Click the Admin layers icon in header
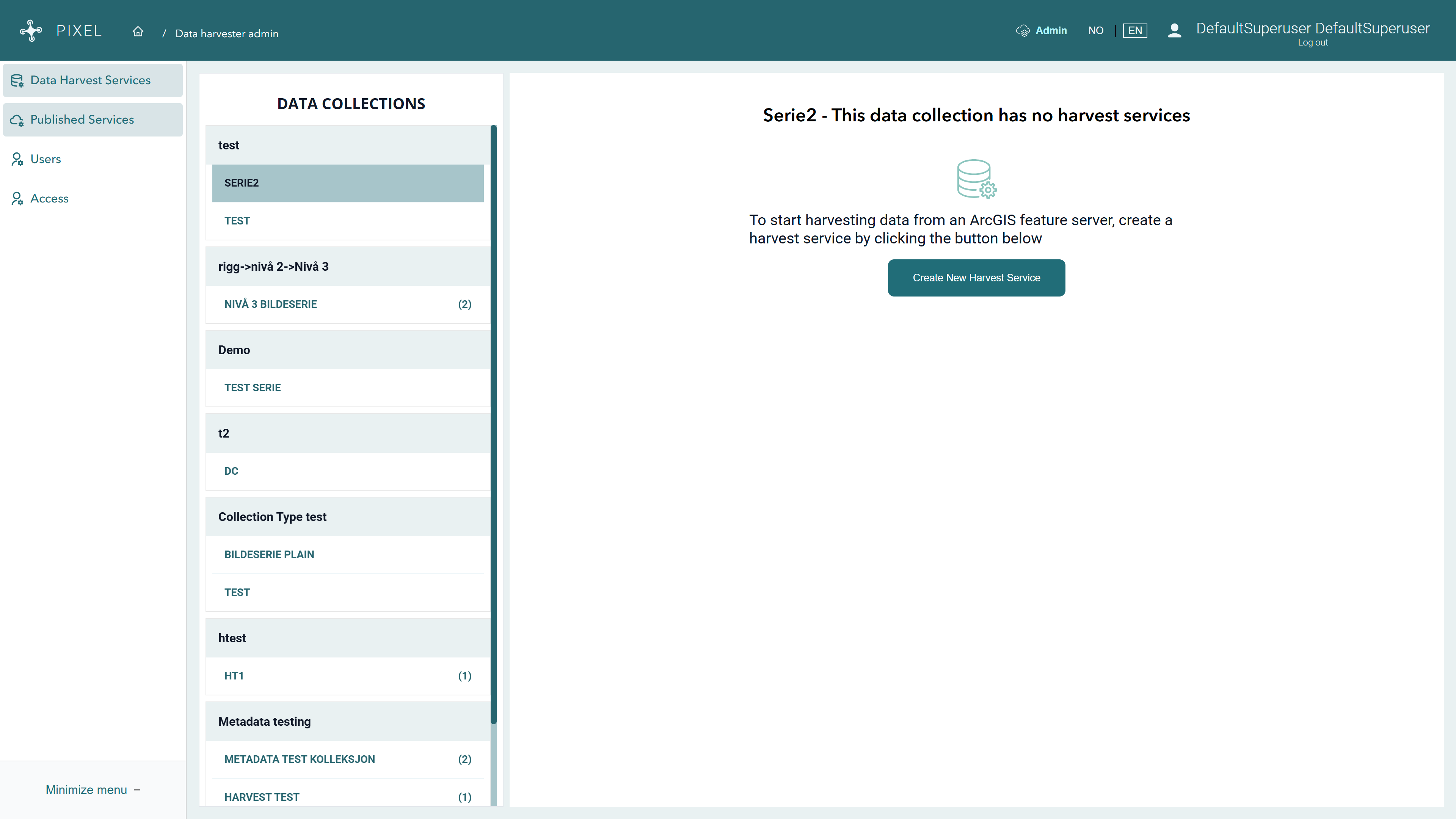1456x819 pixels. pos(1023,30)
